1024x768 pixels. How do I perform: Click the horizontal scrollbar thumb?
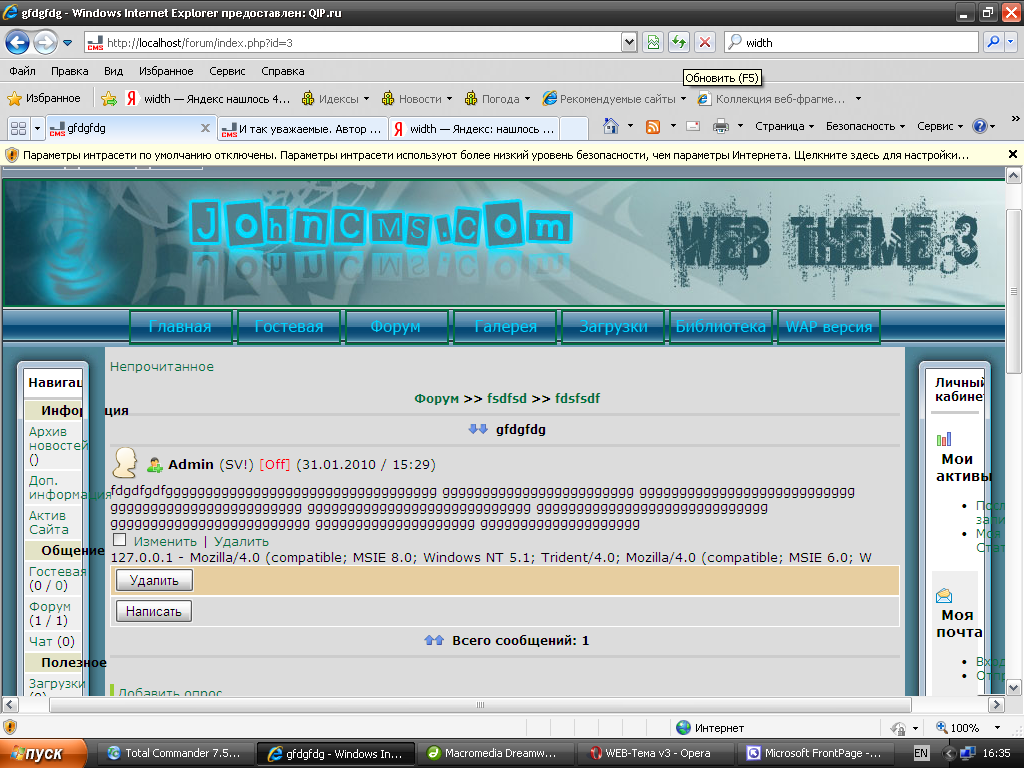coord(480,705)
